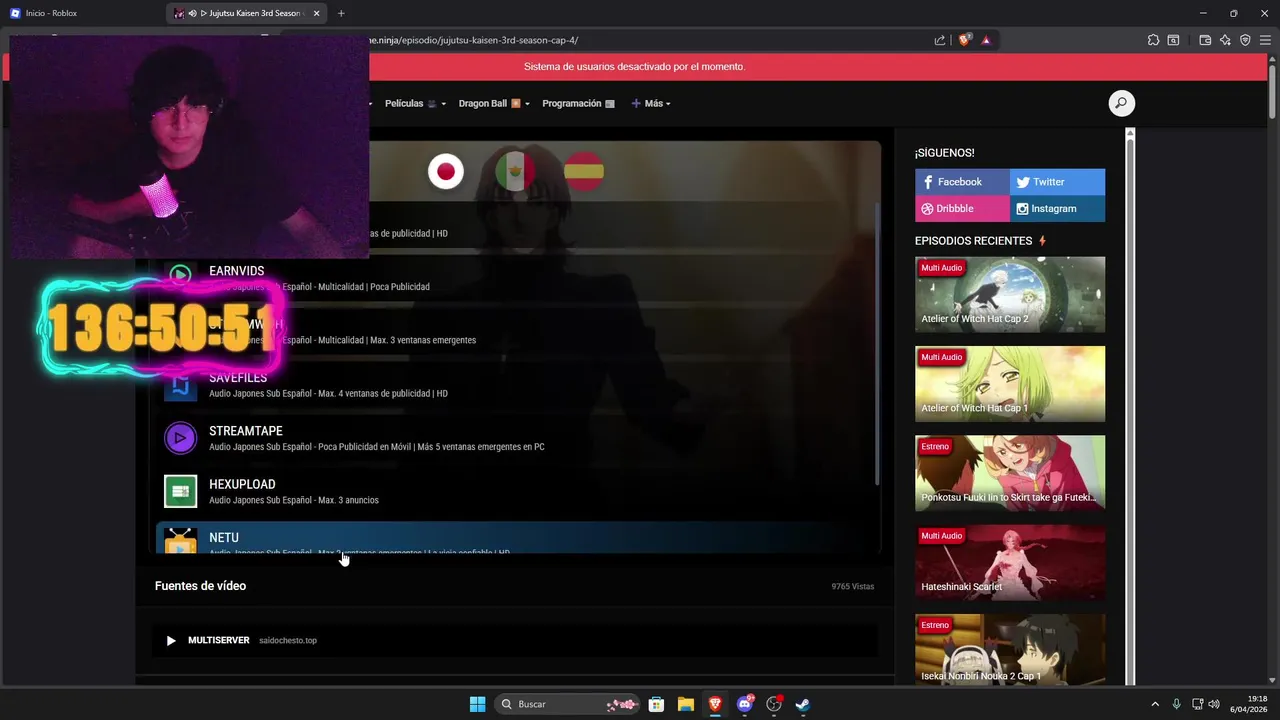Screen dimensions: 1280x720
Task: Open Ponkotsu Fuuki Iin episode thumbnail
Action: click(1010, 473)
